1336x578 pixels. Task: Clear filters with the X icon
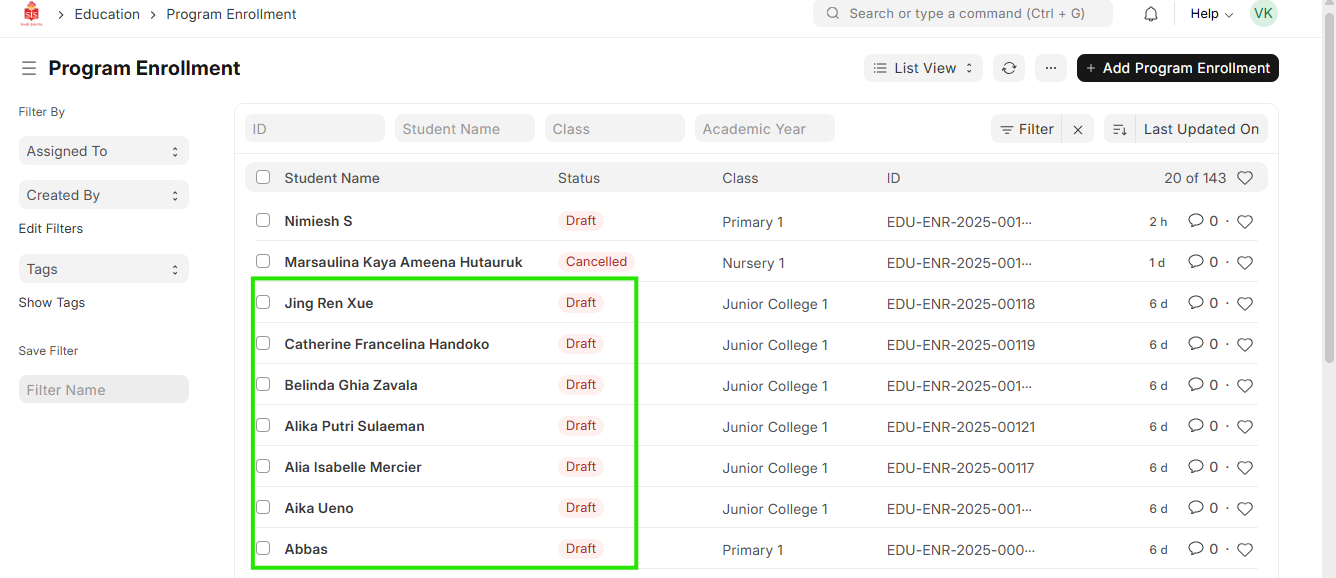click(1077, 129)
